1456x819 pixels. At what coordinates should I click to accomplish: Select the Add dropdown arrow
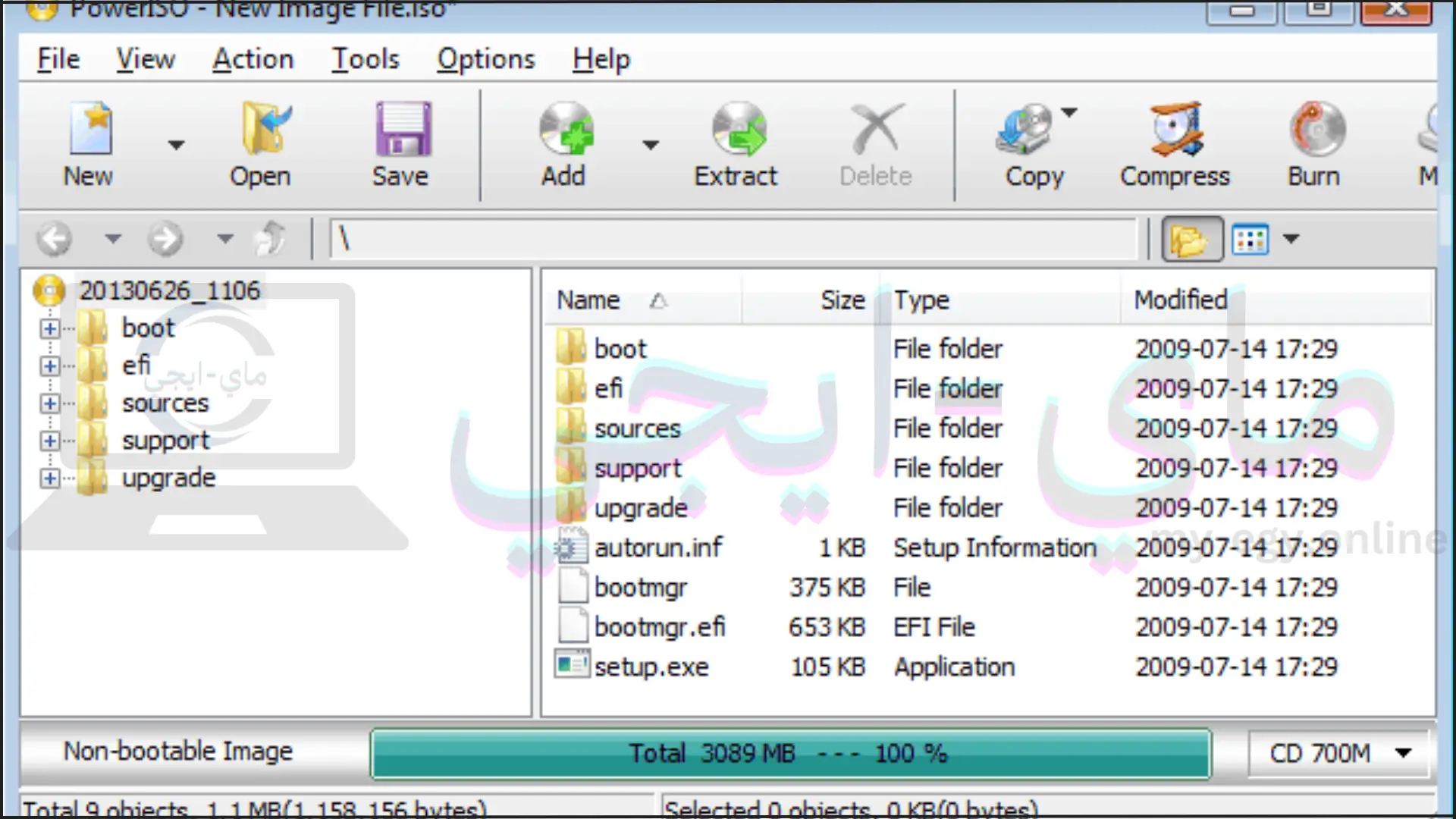[650, 144]
